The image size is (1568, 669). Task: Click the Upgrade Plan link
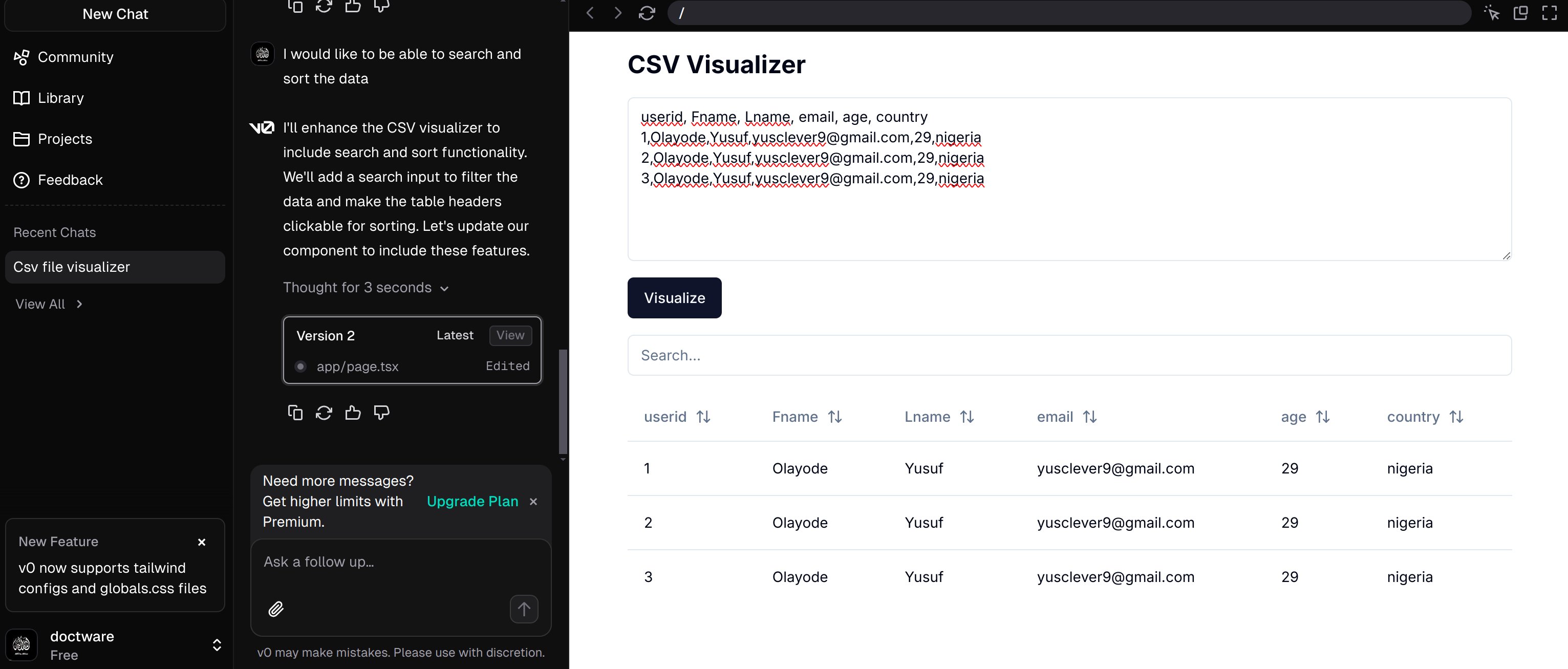(472, 501)
